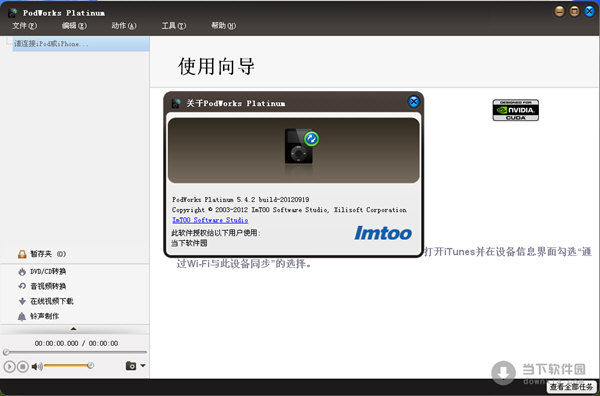Open 铃声制作 ringtone maker

tap(38, 316)
